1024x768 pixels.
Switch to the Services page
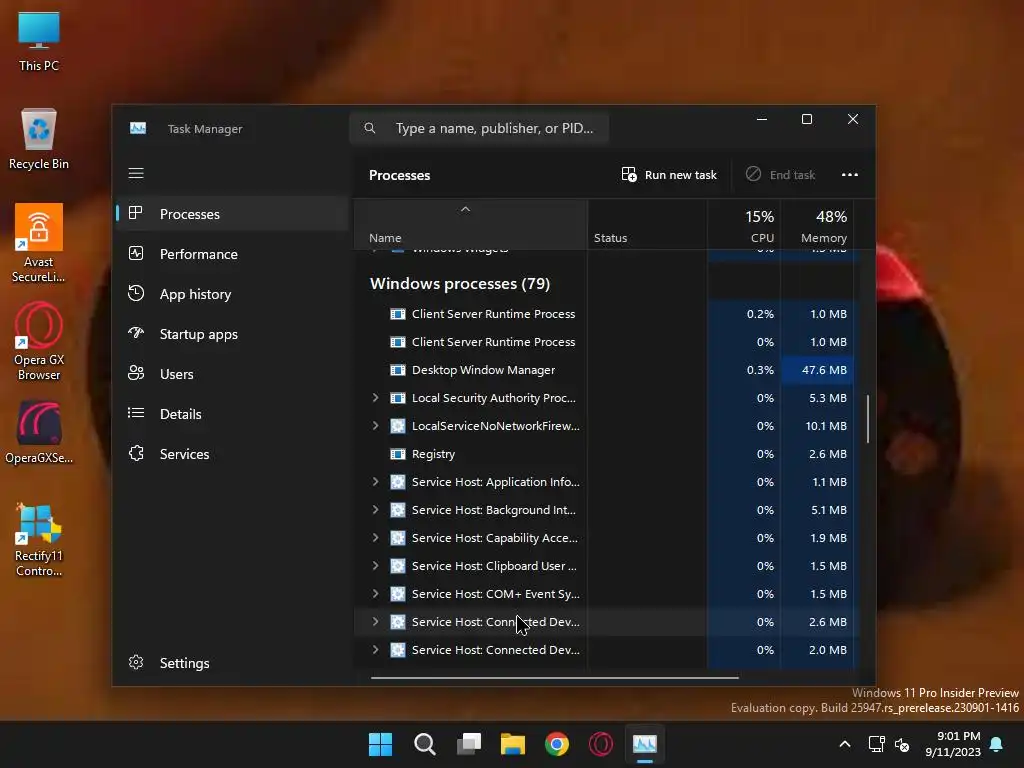click(232, 454)
